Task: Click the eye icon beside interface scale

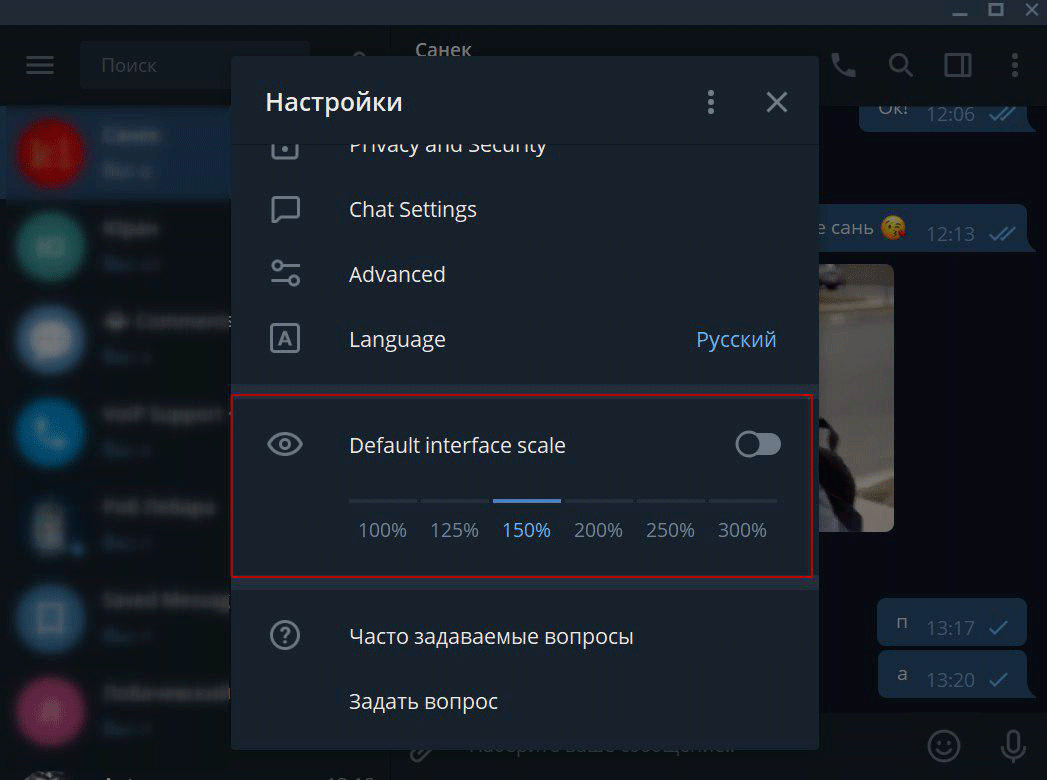Action: pyautogui.click(x=285, y=445)
